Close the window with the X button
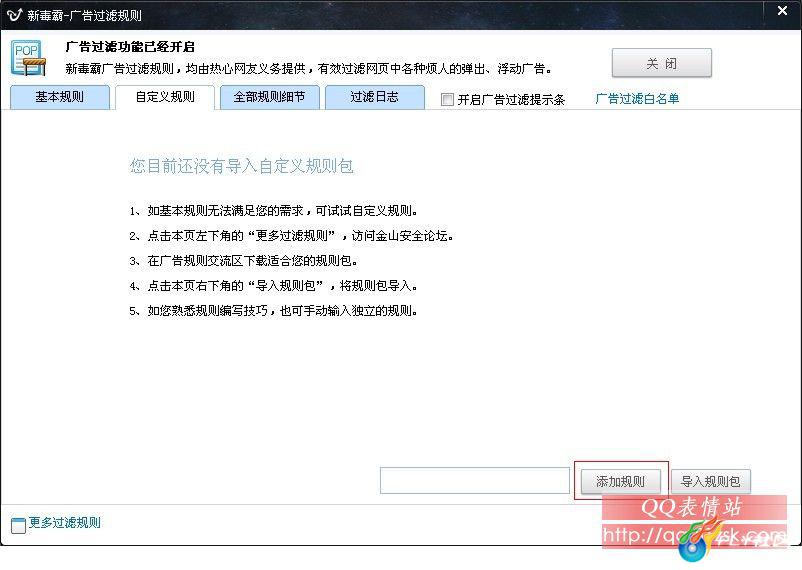The width and height of the screenshot is (802, 570). (782, 11)
